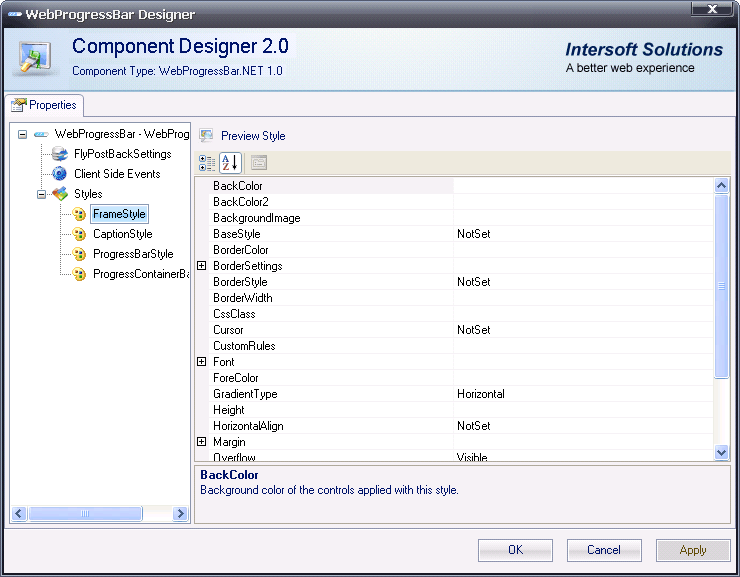Click the ProgressBarStyle palette icon
Screen dimensions: 740x577
pos(79,254)
